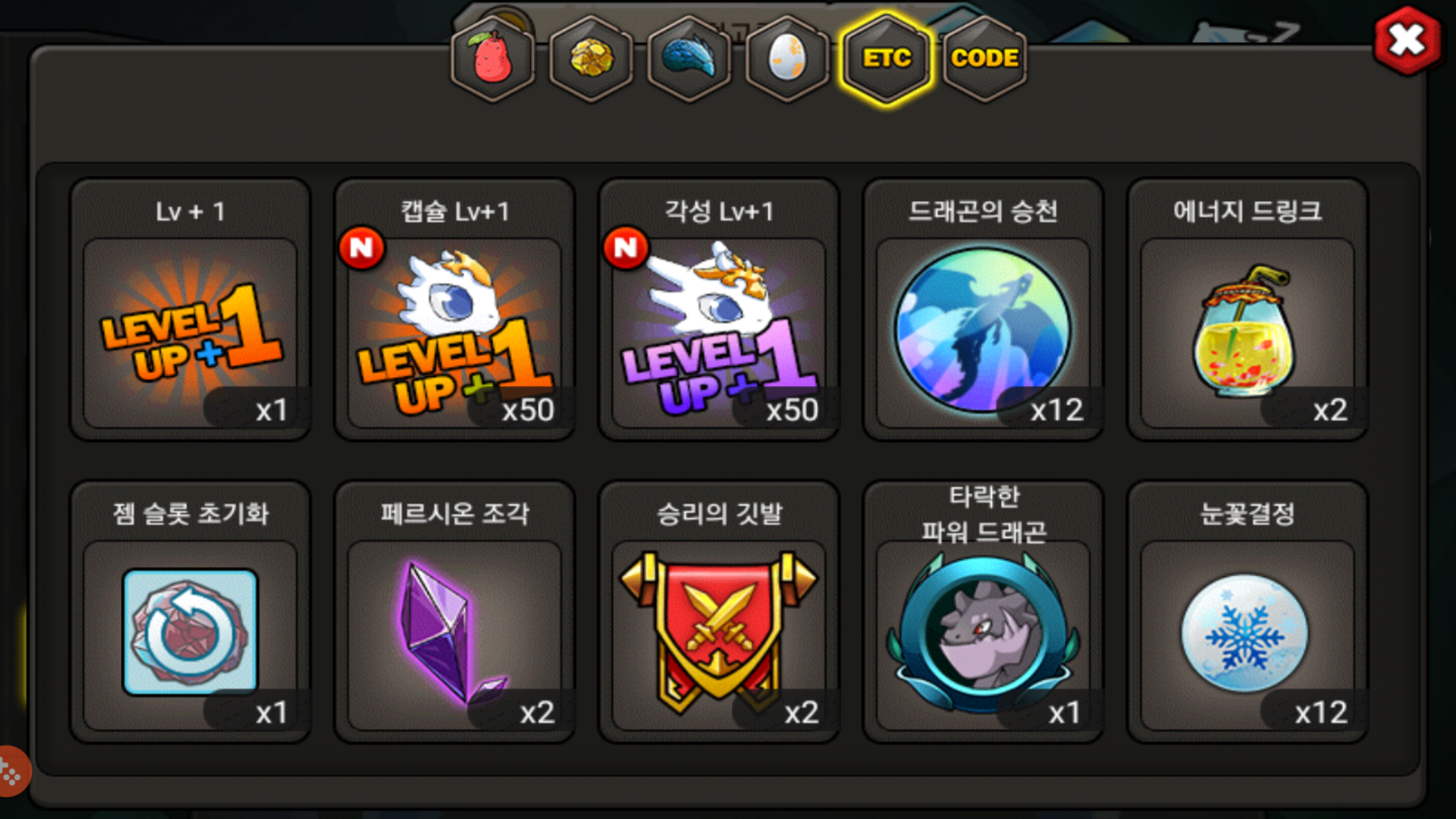This screenshot has height=819, width=1456.
Task: Tap the round red icon at left edge
Action: [12, 772]
